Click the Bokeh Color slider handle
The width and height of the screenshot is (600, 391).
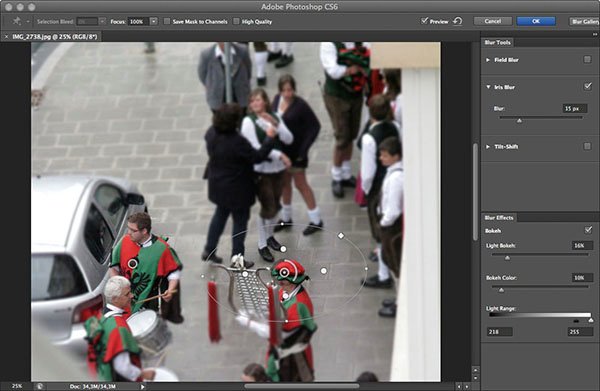click(501, 290)
